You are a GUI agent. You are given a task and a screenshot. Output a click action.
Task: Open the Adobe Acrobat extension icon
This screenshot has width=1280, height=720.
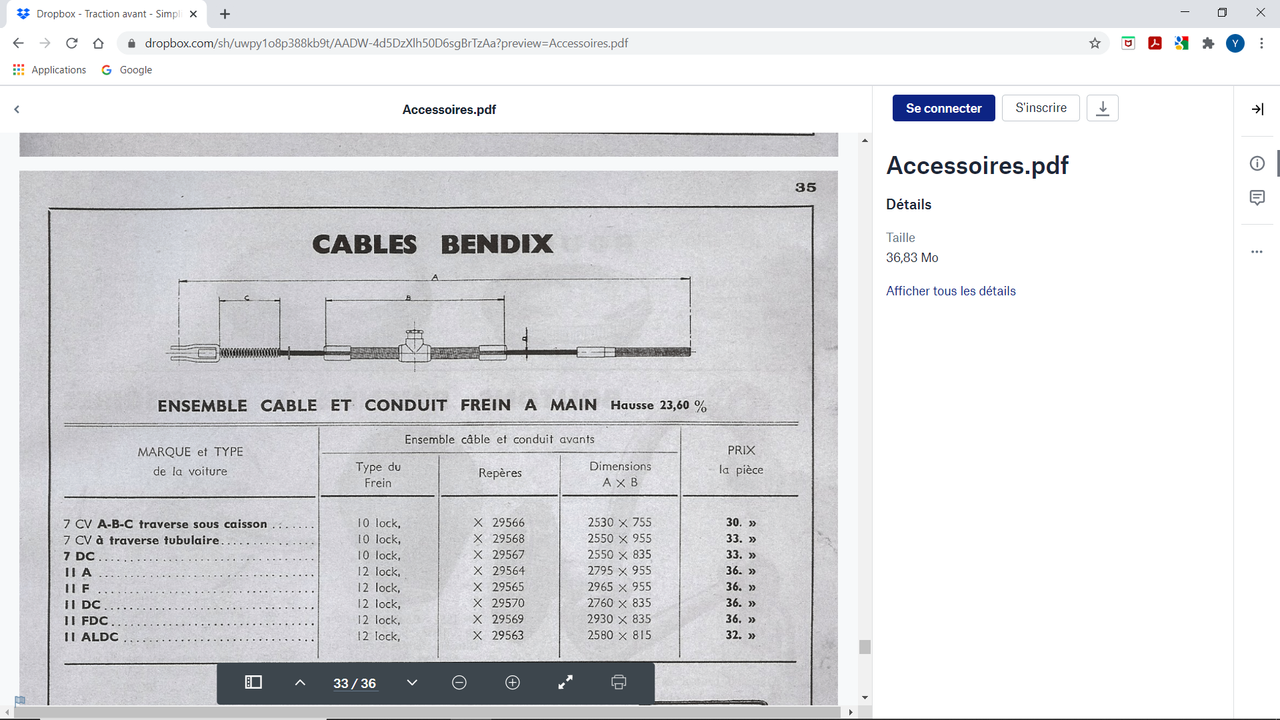1155,43
